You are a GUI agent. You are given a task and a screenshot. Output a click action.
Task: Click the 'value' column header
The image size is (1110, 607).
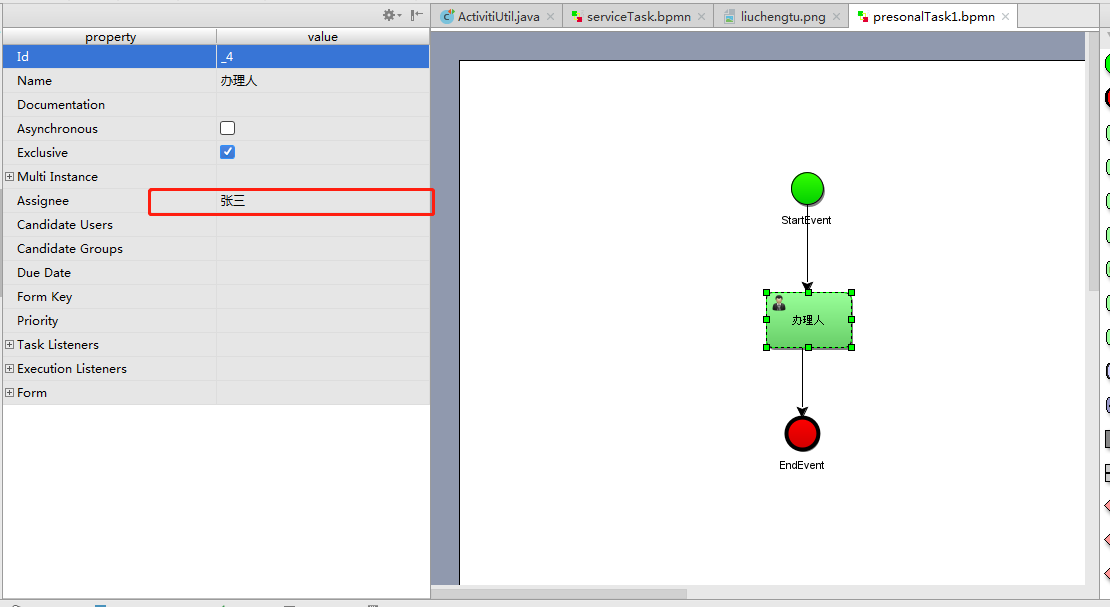(323, 37)
